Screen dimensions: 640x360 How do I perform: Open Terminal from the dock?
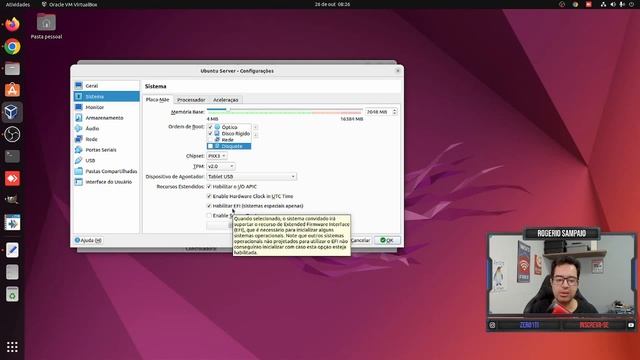(12, 156)
